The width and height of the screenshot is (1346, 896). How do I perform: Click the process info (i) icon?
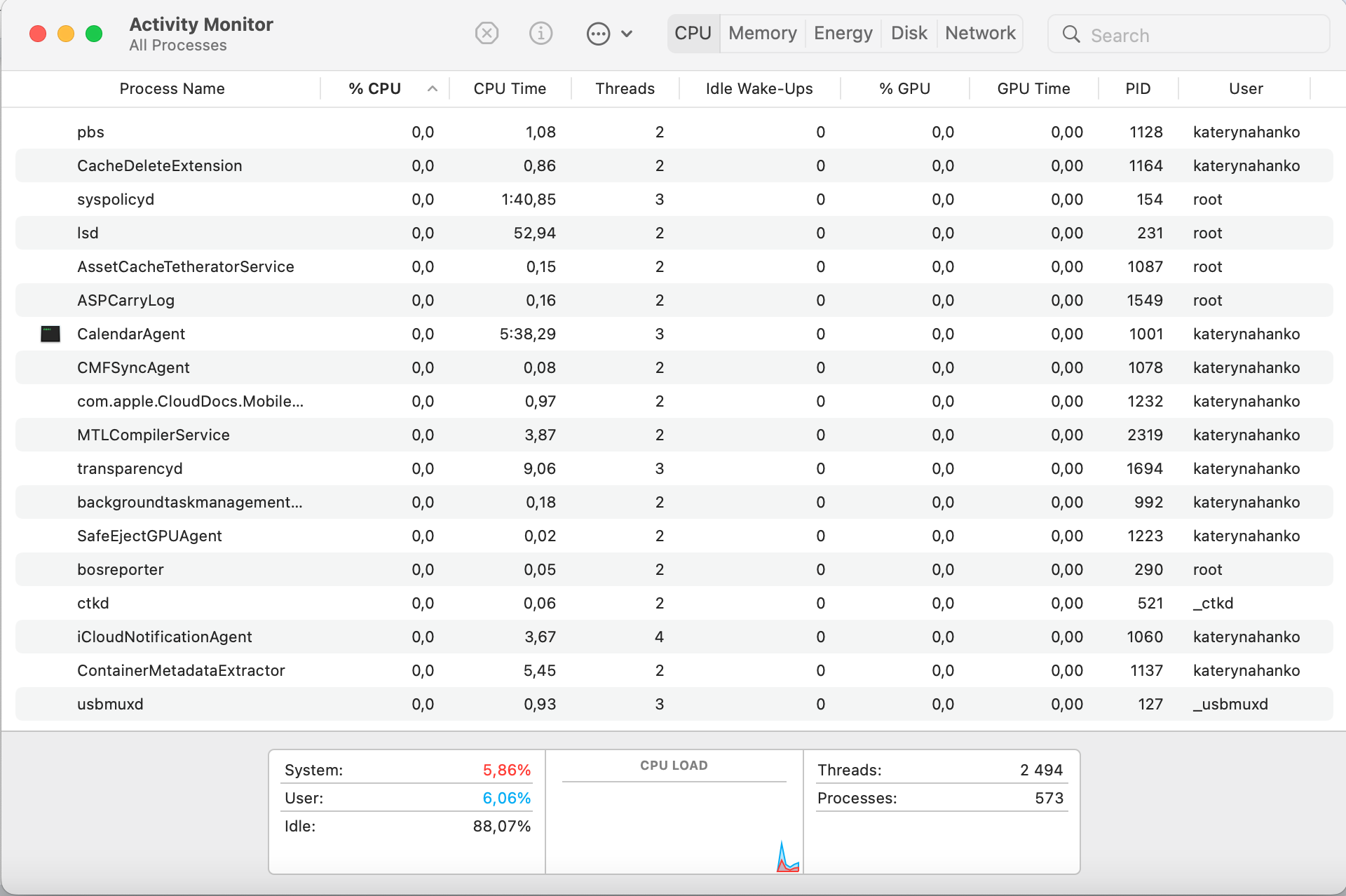coord(541,33)
